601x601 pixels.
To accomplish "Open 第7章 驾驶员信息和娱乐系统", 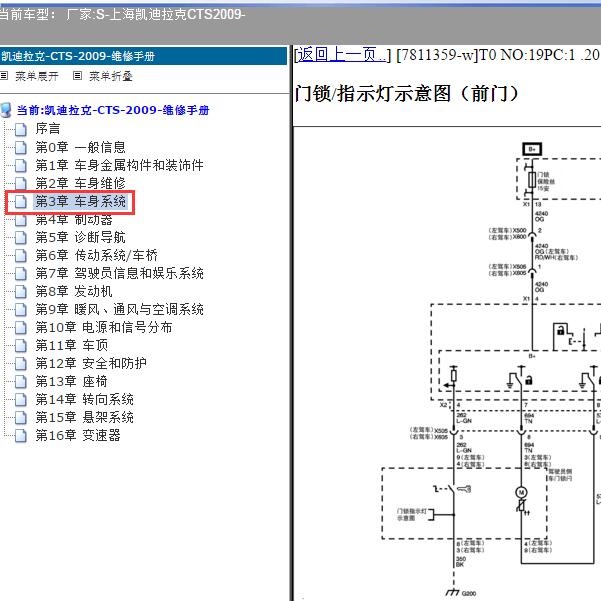I will (x=119, y=273).
